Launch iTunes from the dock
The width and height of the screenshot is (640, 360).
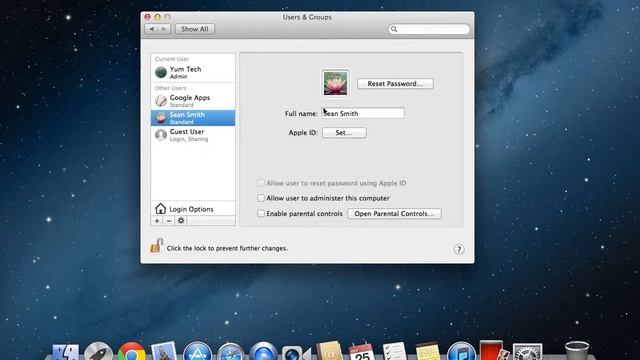coord(461,351)
